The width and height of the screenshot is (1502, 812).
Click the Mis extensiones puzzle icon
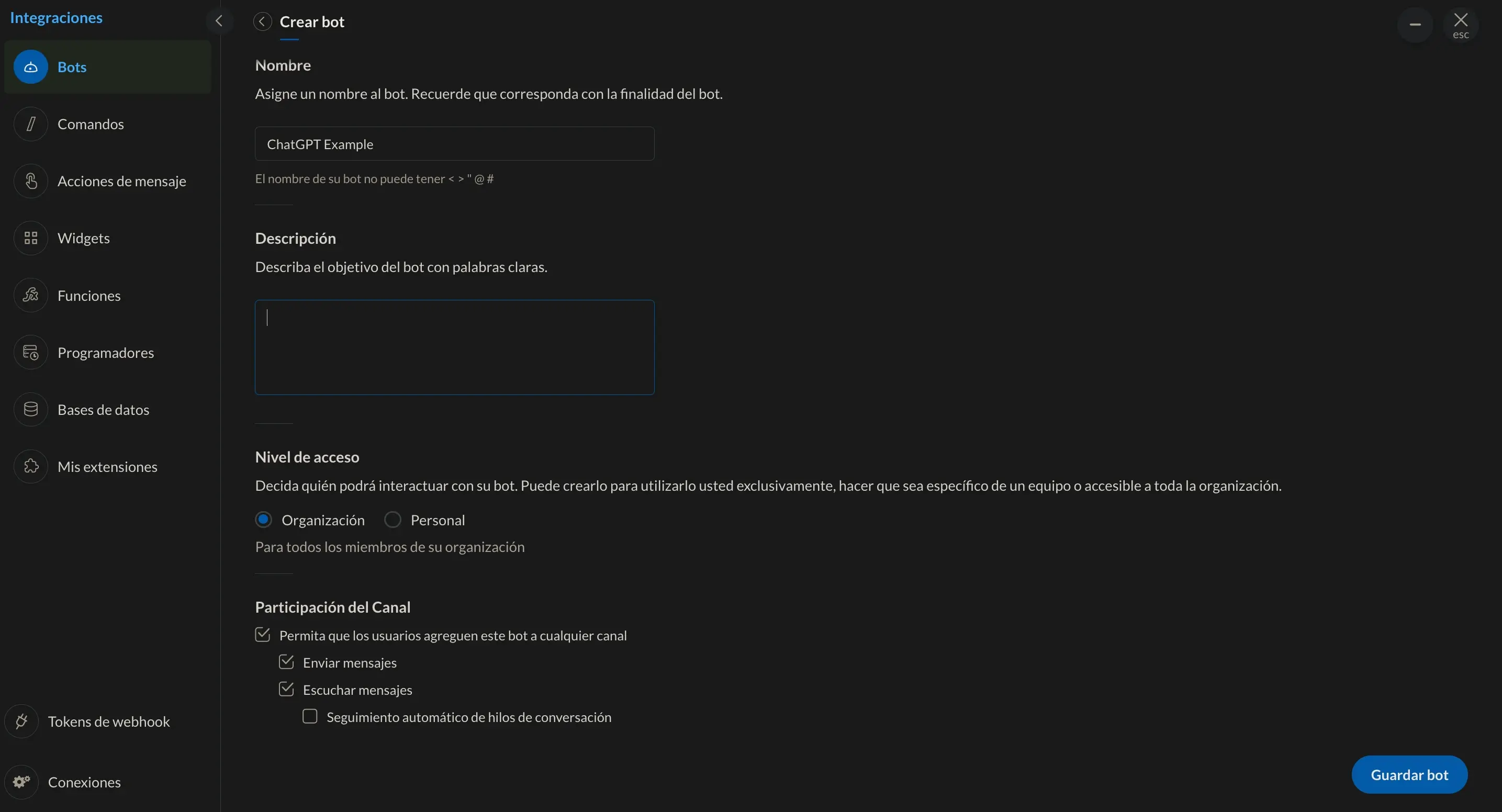click(30, 467)
